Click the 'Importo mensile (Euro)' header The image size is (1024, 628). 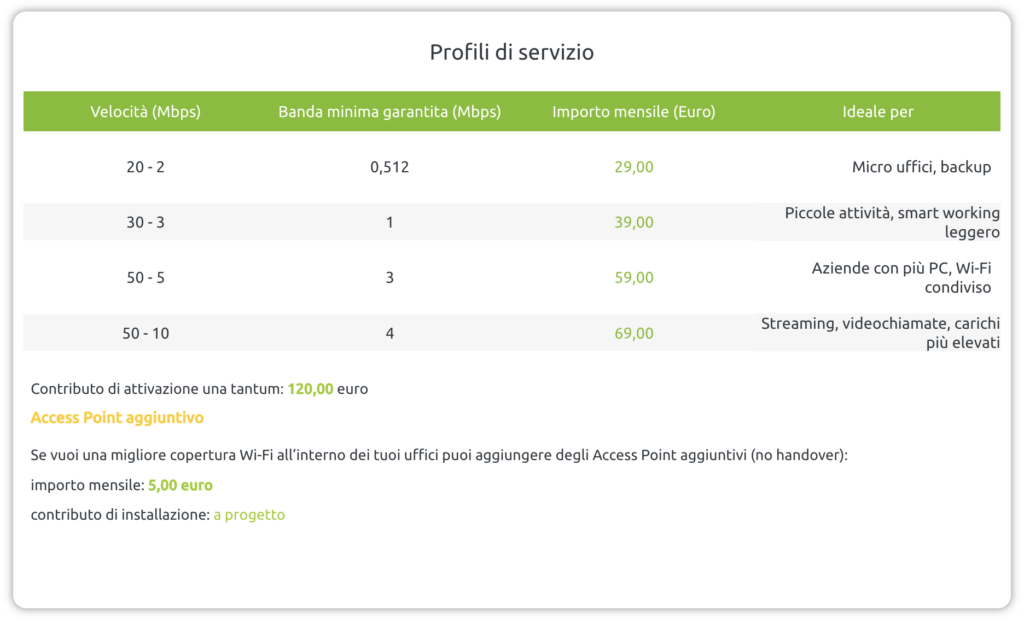tap(634, 112)
